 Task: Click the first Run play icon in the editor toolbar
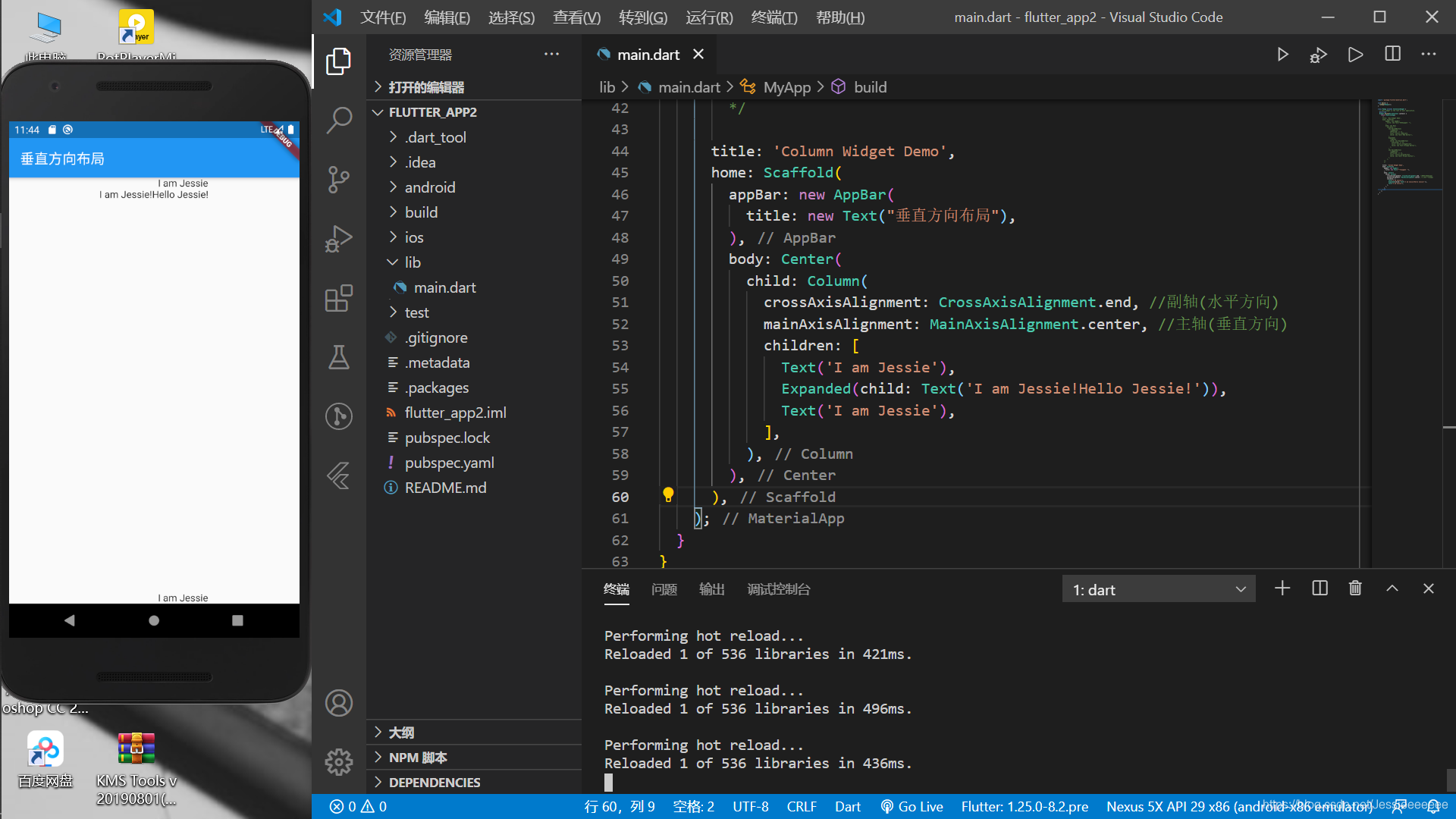click(x=1282, y=55)
